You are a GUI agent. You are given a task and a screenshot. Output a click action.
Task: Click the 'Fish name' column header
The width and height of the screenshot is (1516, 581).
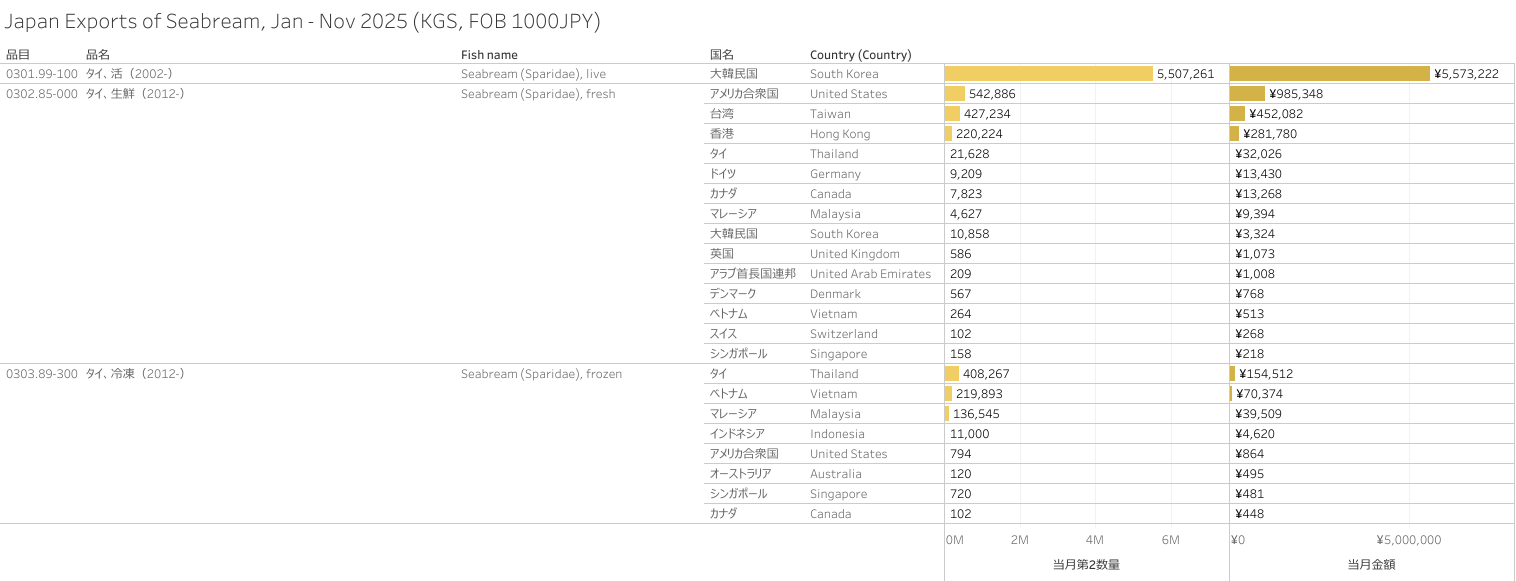(x=489, y=55)
